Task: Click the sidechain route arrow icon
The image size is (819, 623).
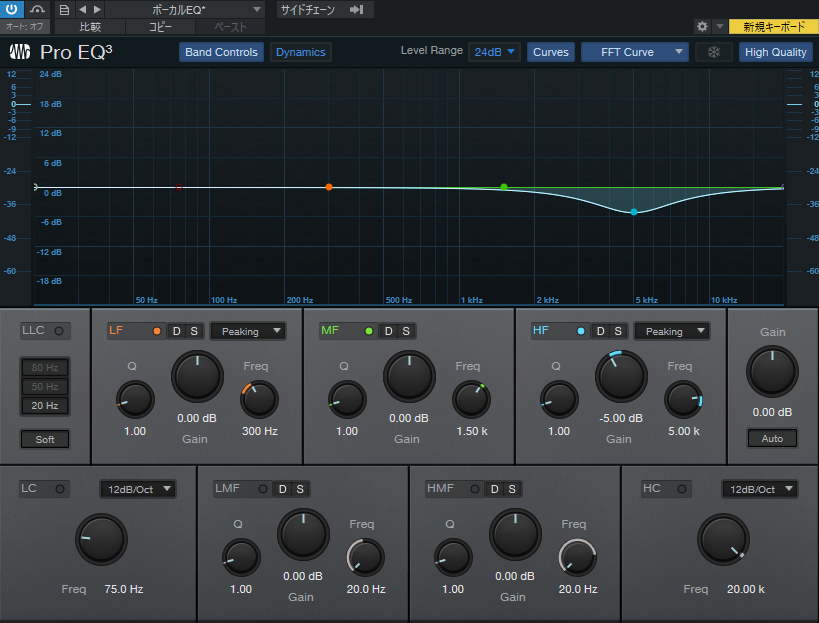Action: coord(356,9)
